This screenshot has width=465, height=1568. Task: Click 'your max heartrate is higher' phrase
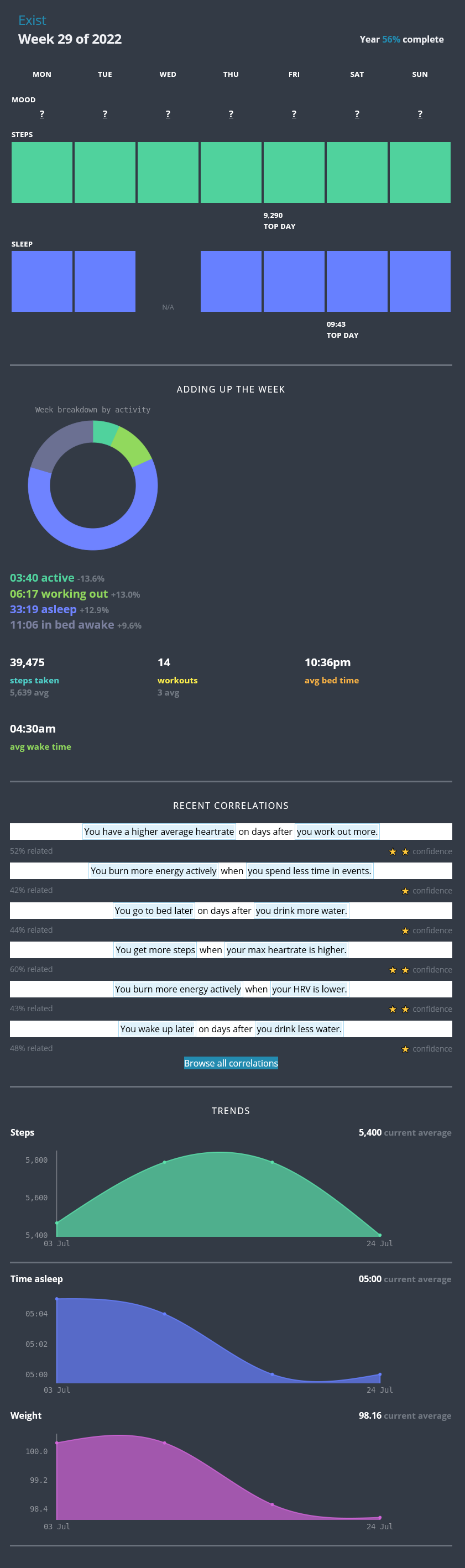(286, 949)
